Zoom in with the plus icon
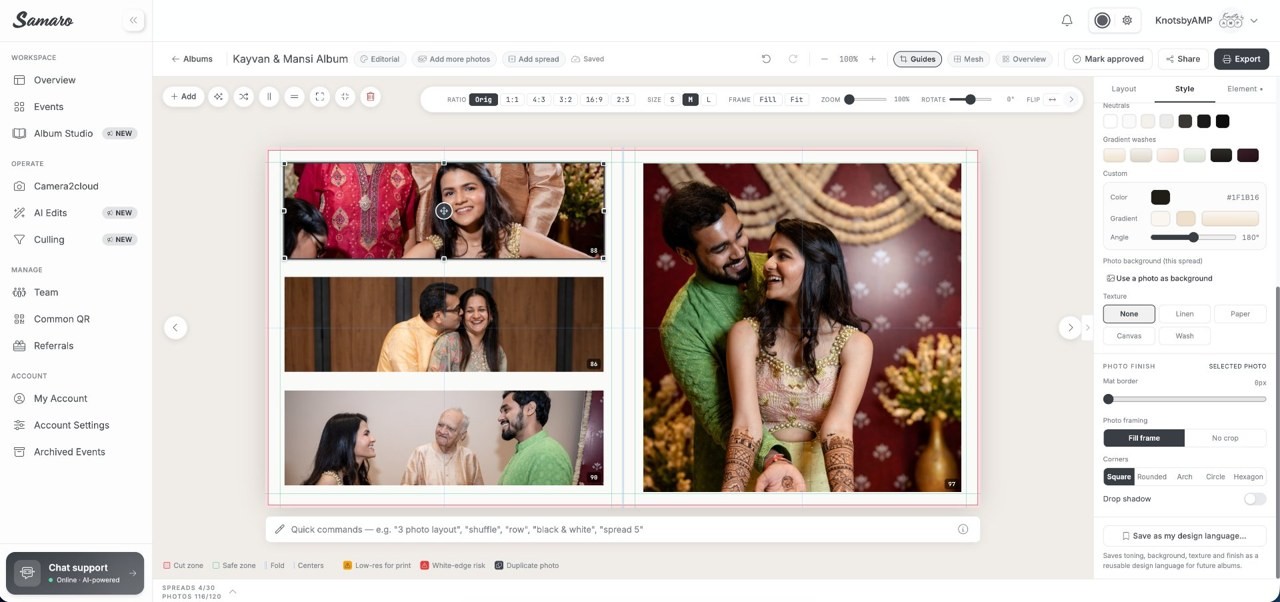Viewport: 1280px width, 602px height. click(872, 59)
